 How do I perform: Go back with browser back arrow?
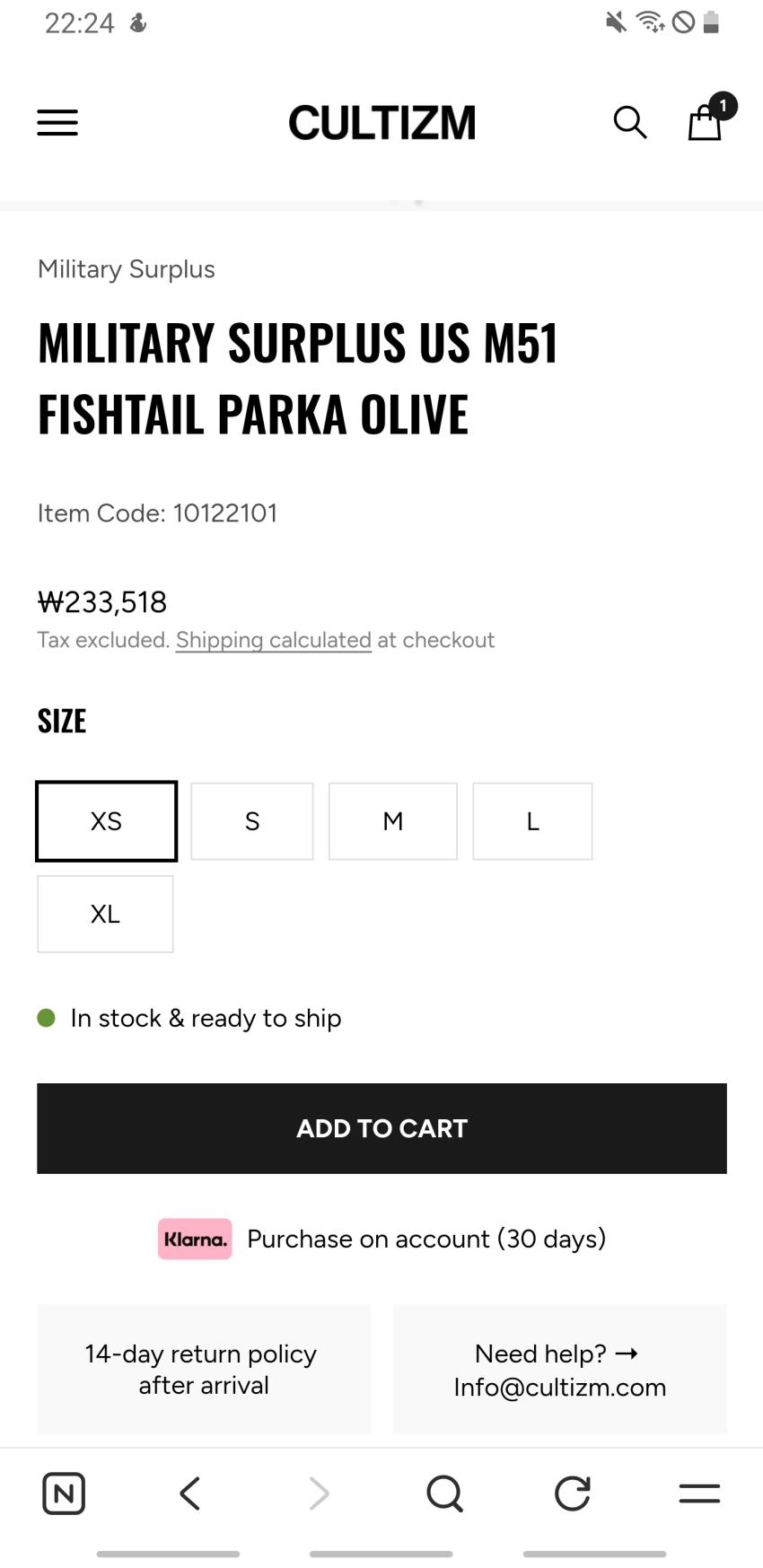[x=190, y=1494]
